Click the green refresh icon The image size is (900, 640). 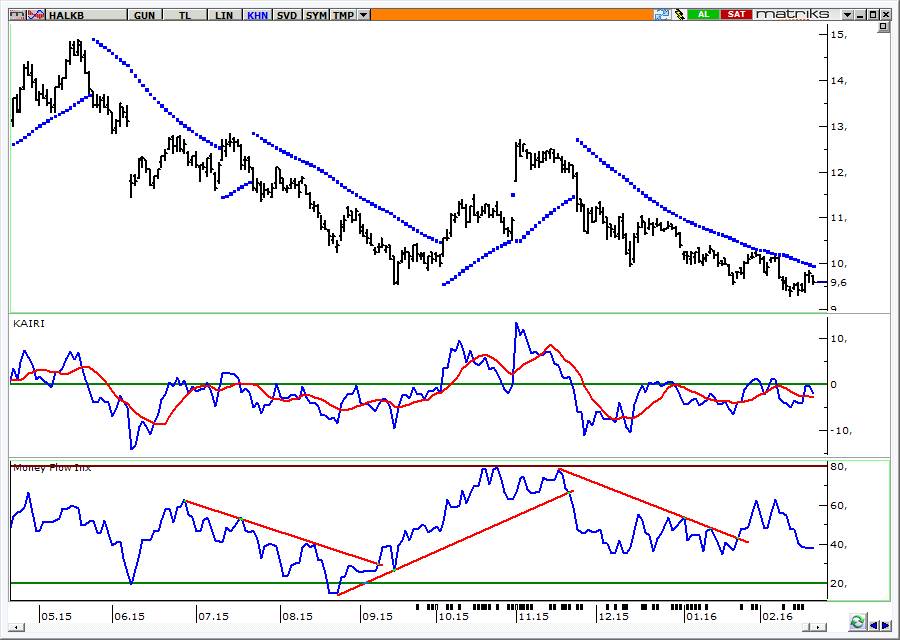tap(856, 622)
